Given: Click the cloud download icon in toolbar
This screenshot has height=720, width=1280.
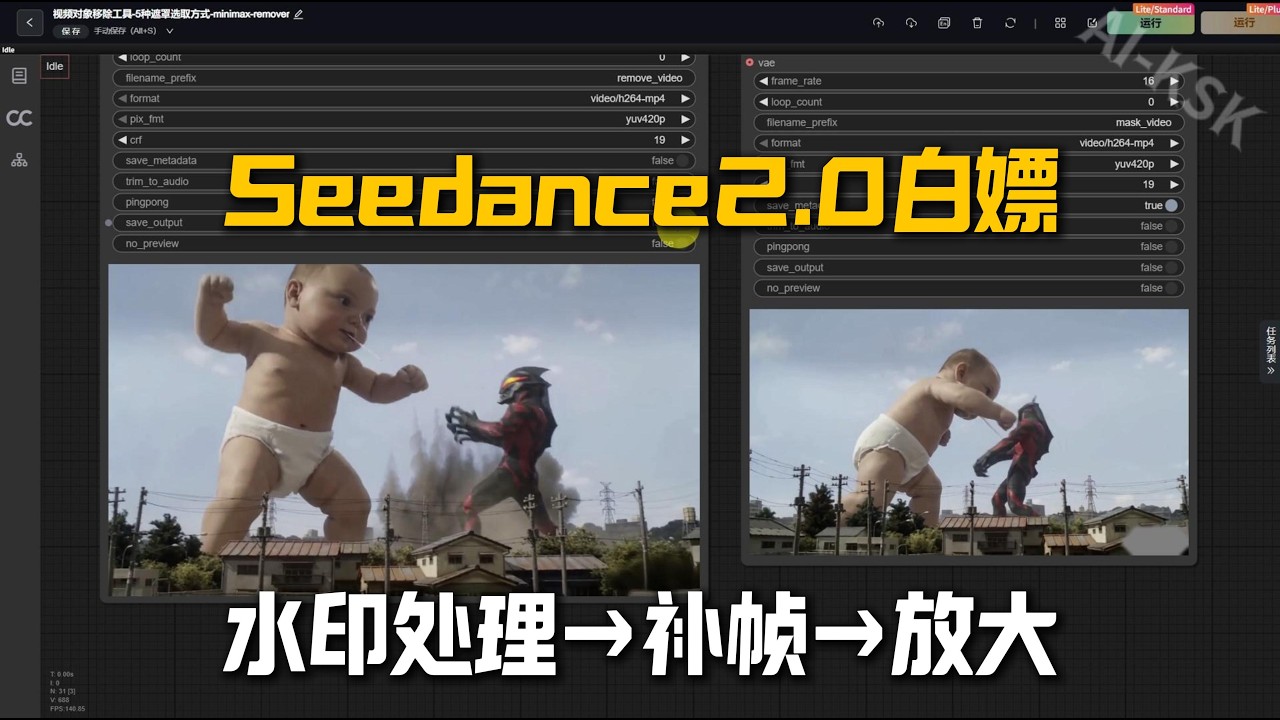Looking at the screenshot, I should tap(911, 23).
